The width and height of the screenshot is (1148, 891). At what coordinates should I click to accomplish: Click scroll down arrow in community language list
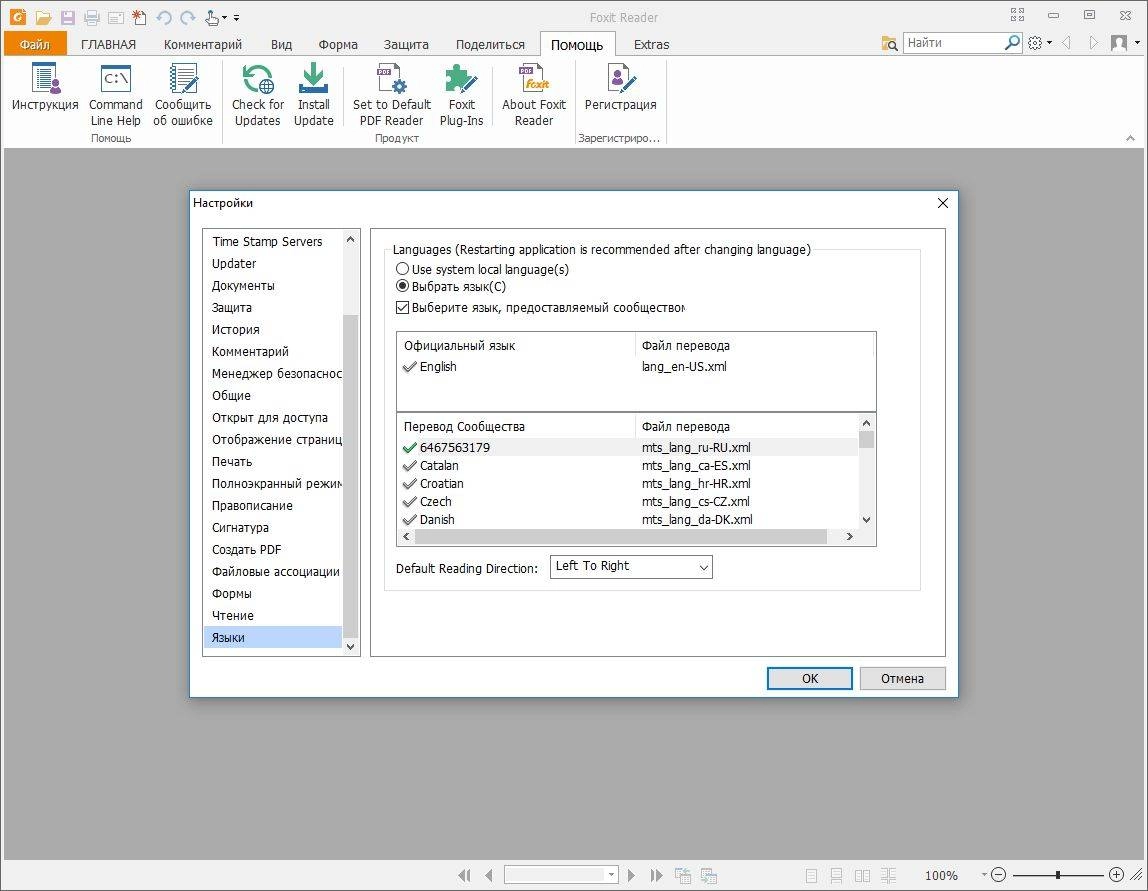tap(866, 520)
